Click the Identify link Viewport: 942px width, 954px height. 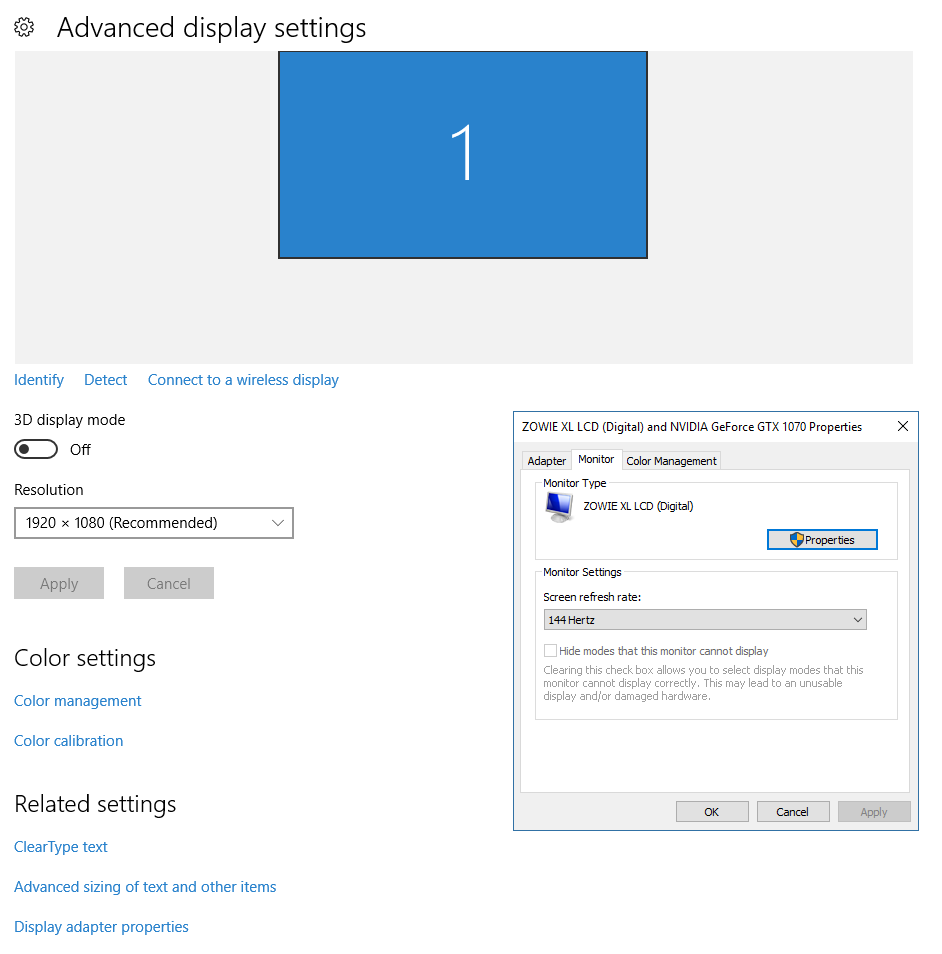coord(39,380)
